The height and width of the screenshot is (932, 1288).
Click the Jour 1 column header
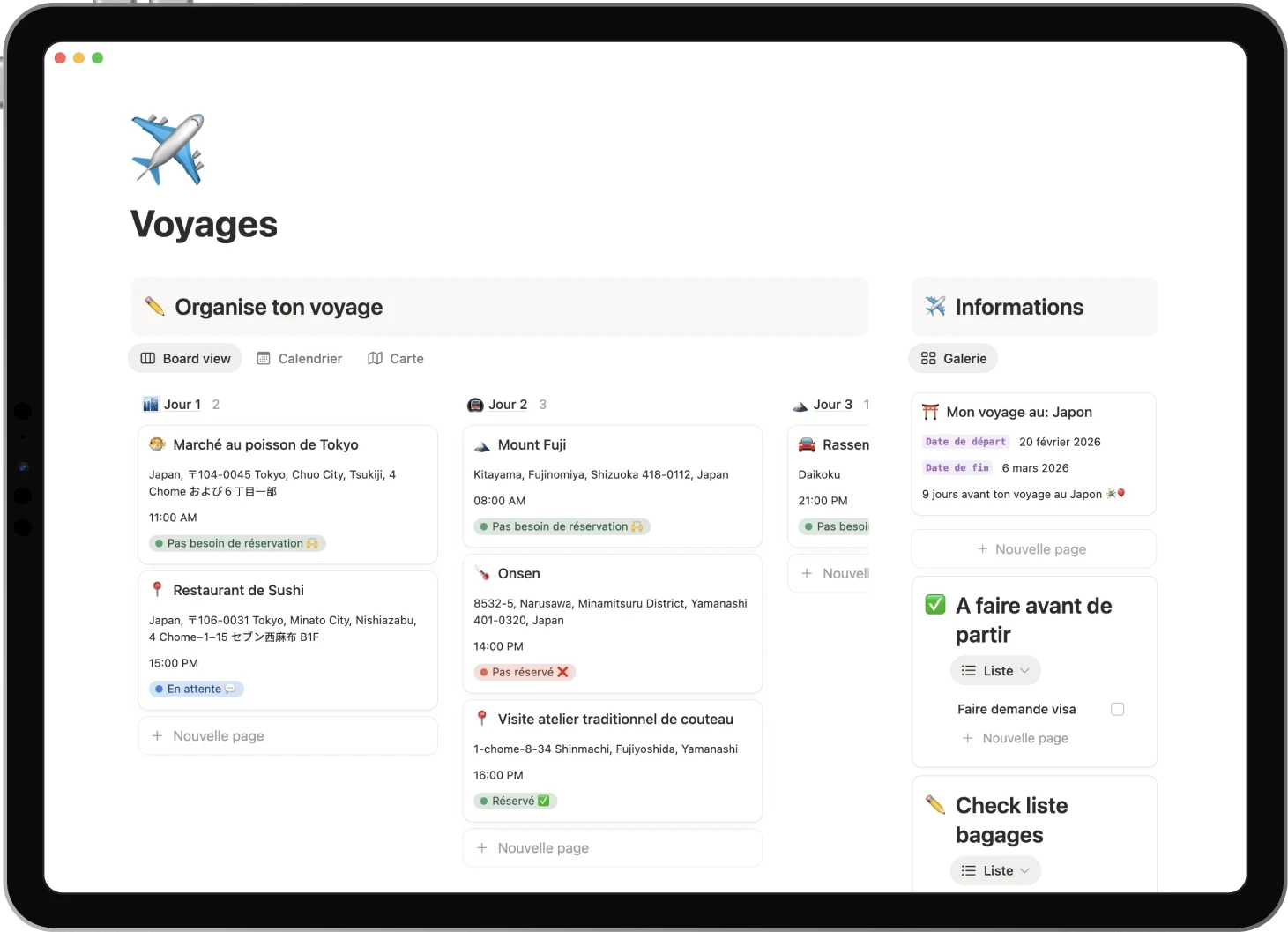[182, 404]
